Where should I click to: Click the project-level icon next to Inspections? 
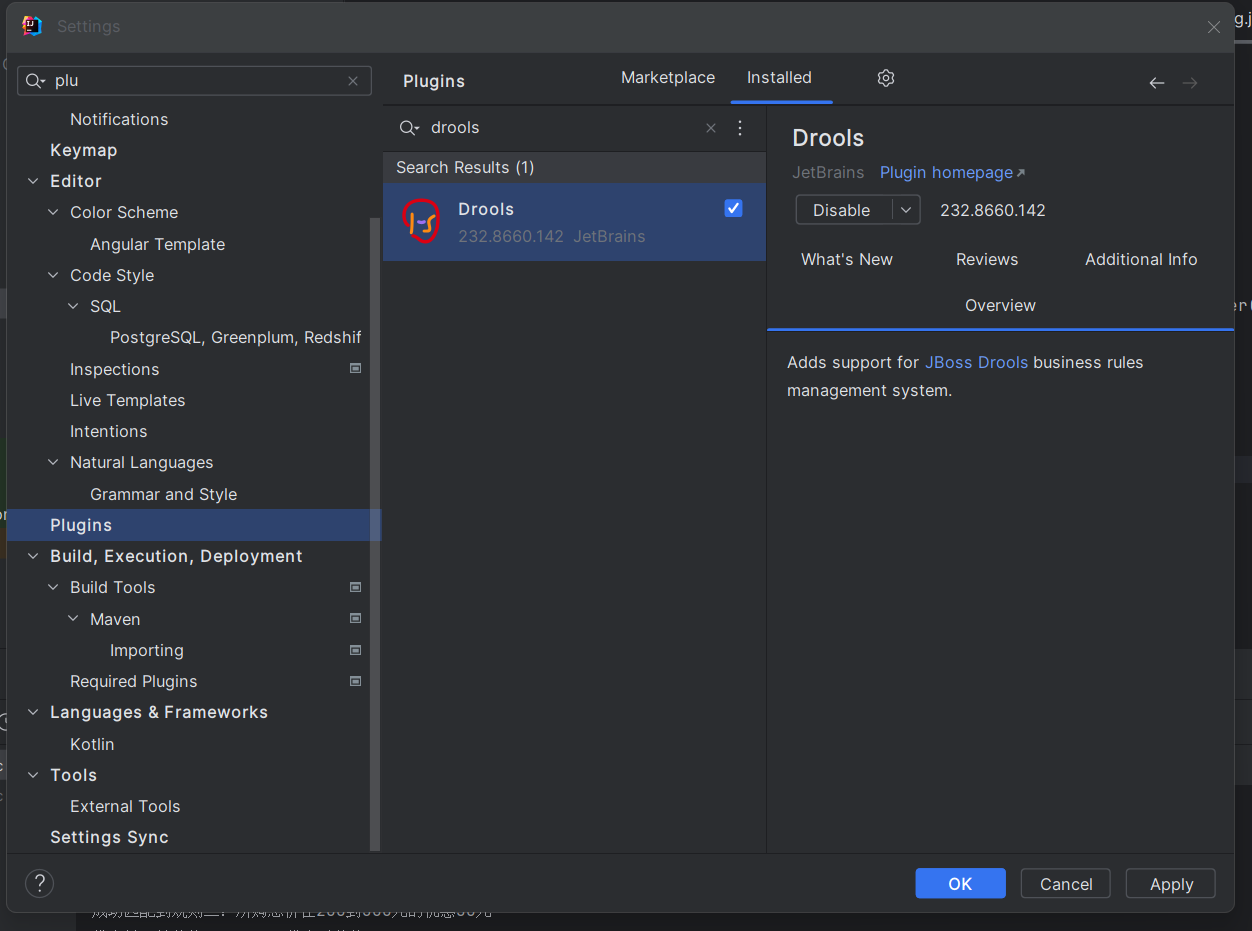pos(355,368)
